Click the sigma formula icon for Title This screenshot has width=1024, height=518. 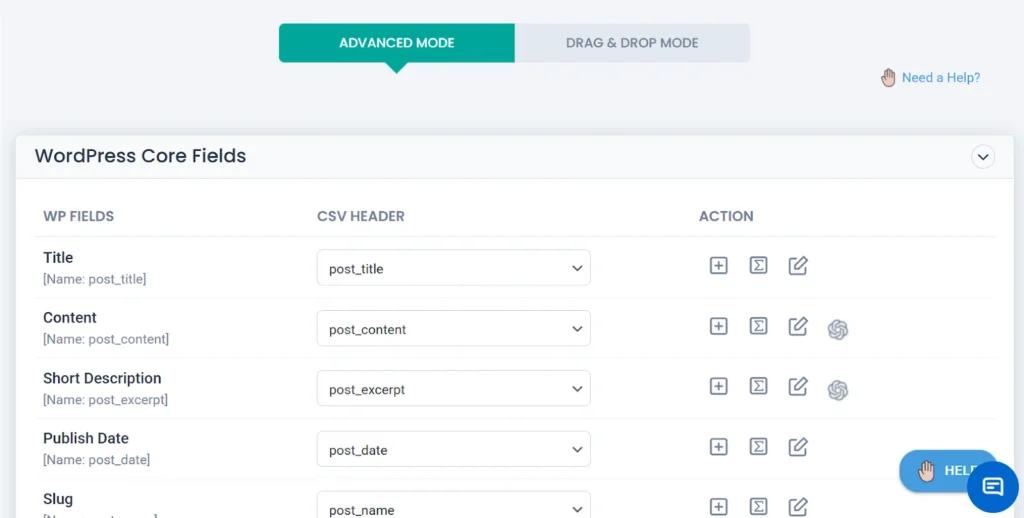coord(758,266)
